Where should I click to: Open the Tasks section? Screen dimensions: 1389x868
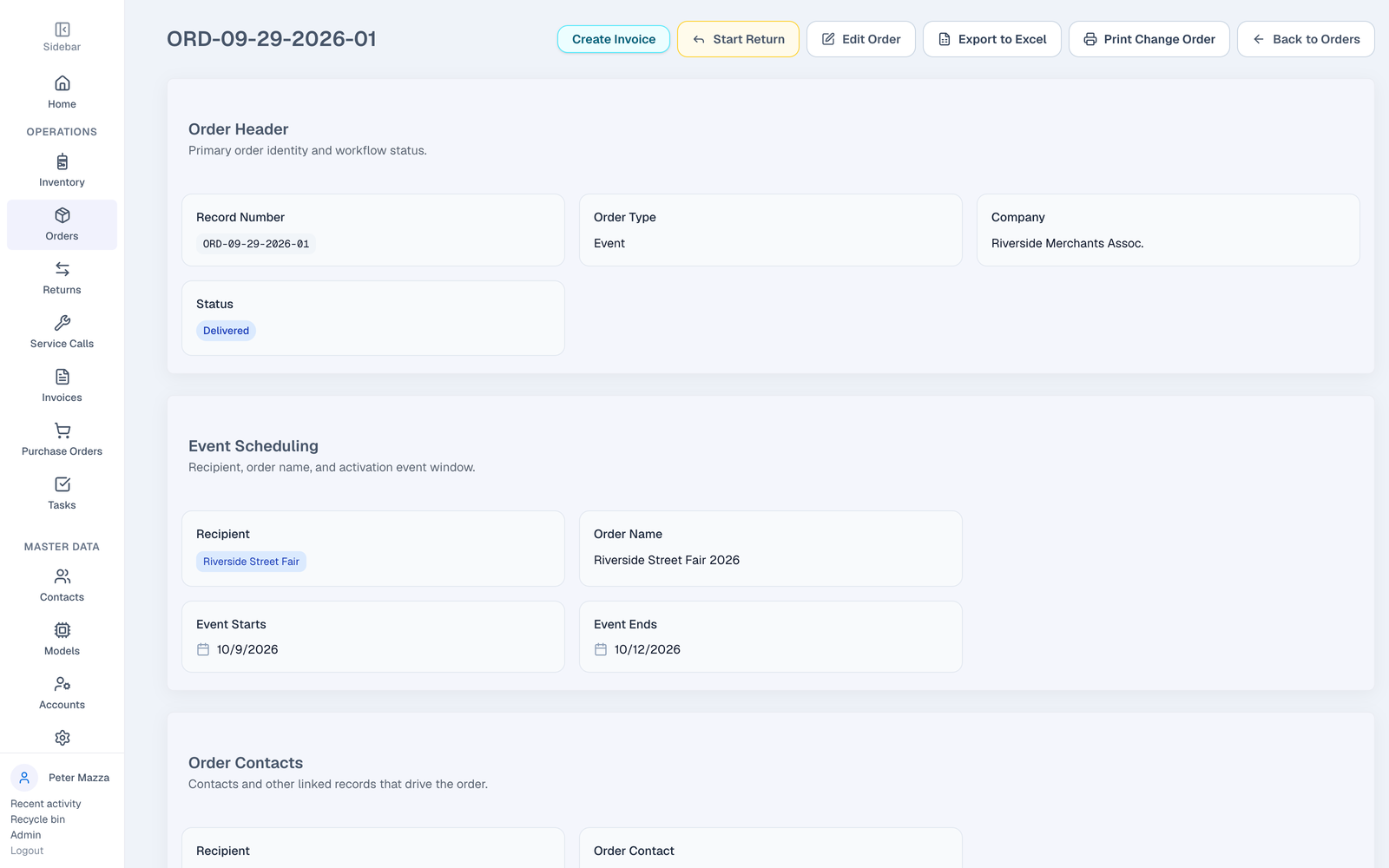click(x=62, y=493)
